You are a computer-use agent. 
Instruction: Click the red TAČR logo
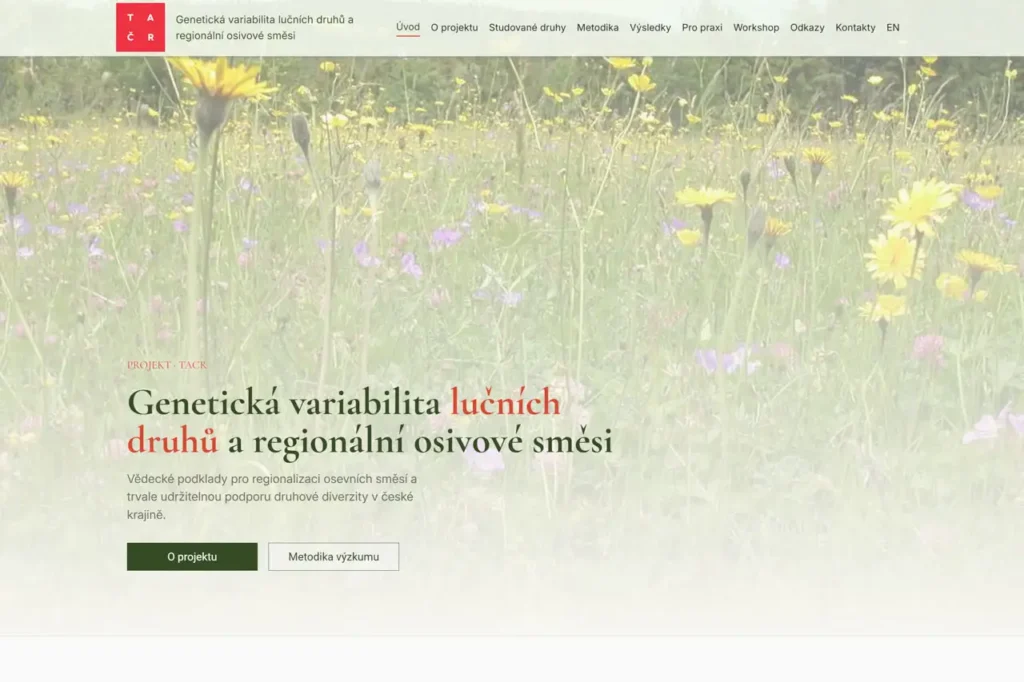[140, 27]
